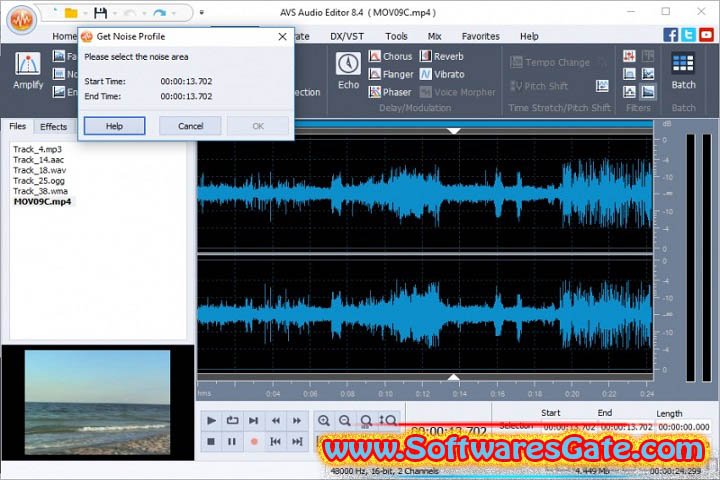This screenshot has width=720, height=480.
Task: Open the Batch processing tool
Action: [683, 70]
